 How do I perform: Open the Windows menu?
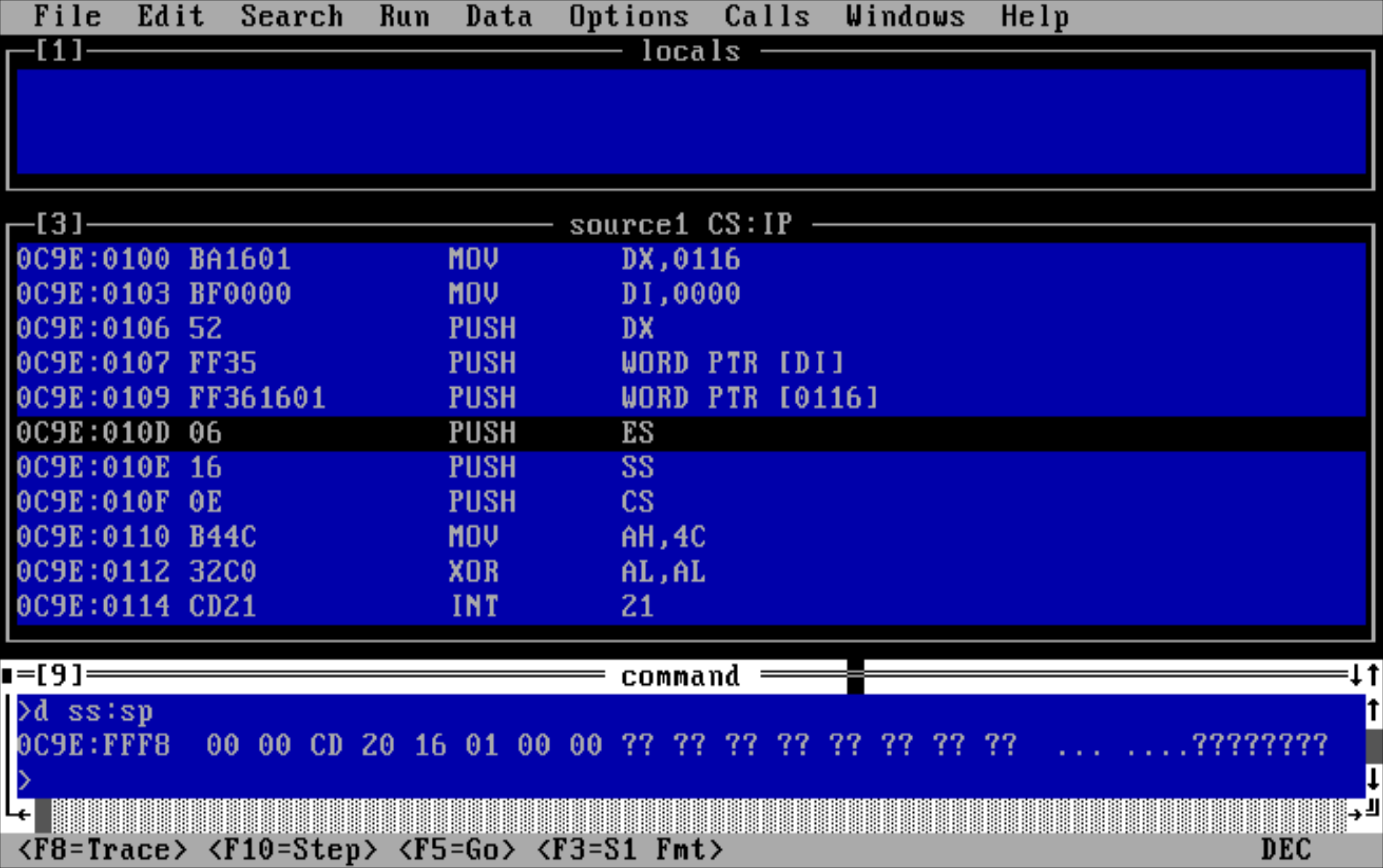pyautogui.click(x=906, y=16)
